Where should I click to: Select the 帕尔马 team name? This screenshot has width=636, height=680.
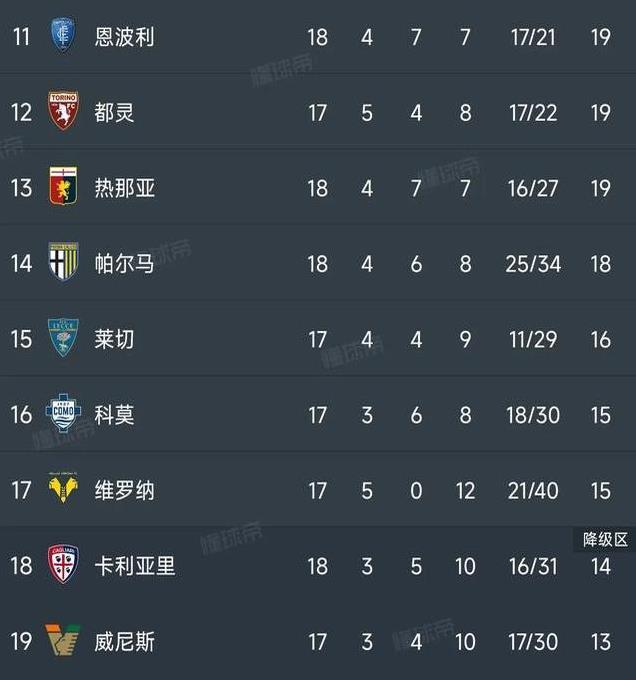[x=124, y=263]
